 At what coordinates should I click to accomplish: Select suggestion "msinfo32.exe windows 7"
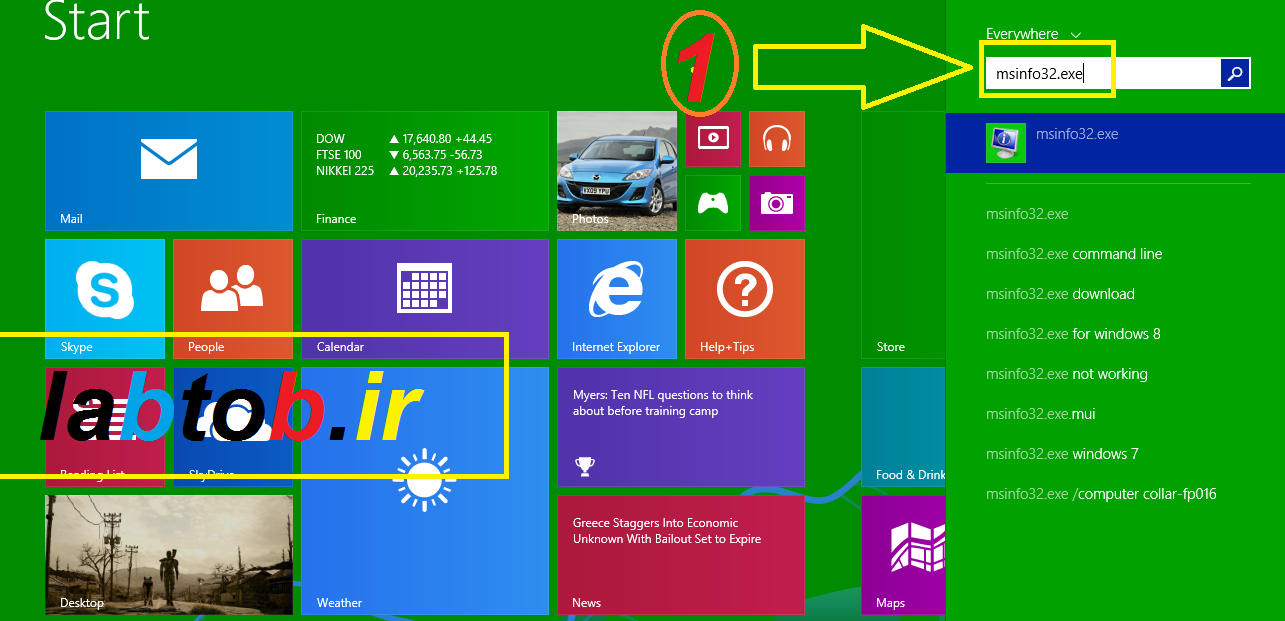pyautogui.click(x=1062, y=454)
